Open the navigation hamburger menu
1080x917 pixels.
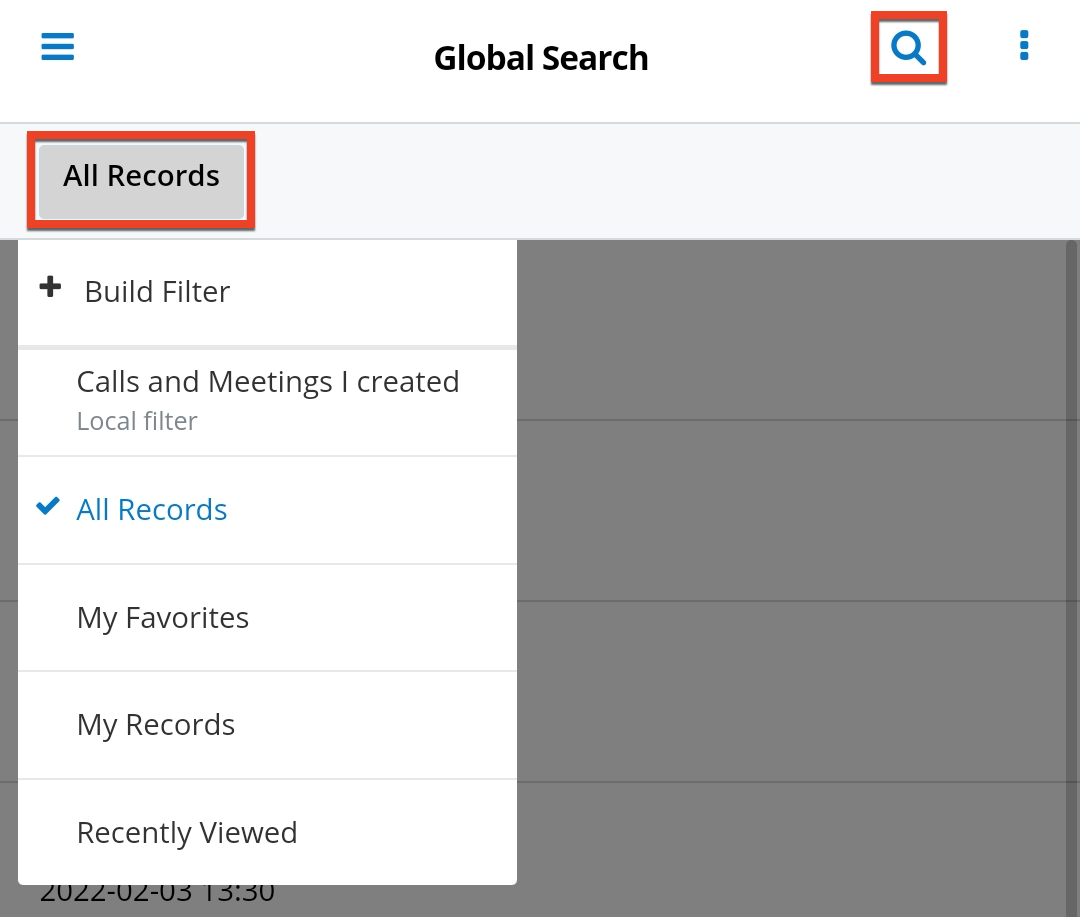(x=57, y=46)
